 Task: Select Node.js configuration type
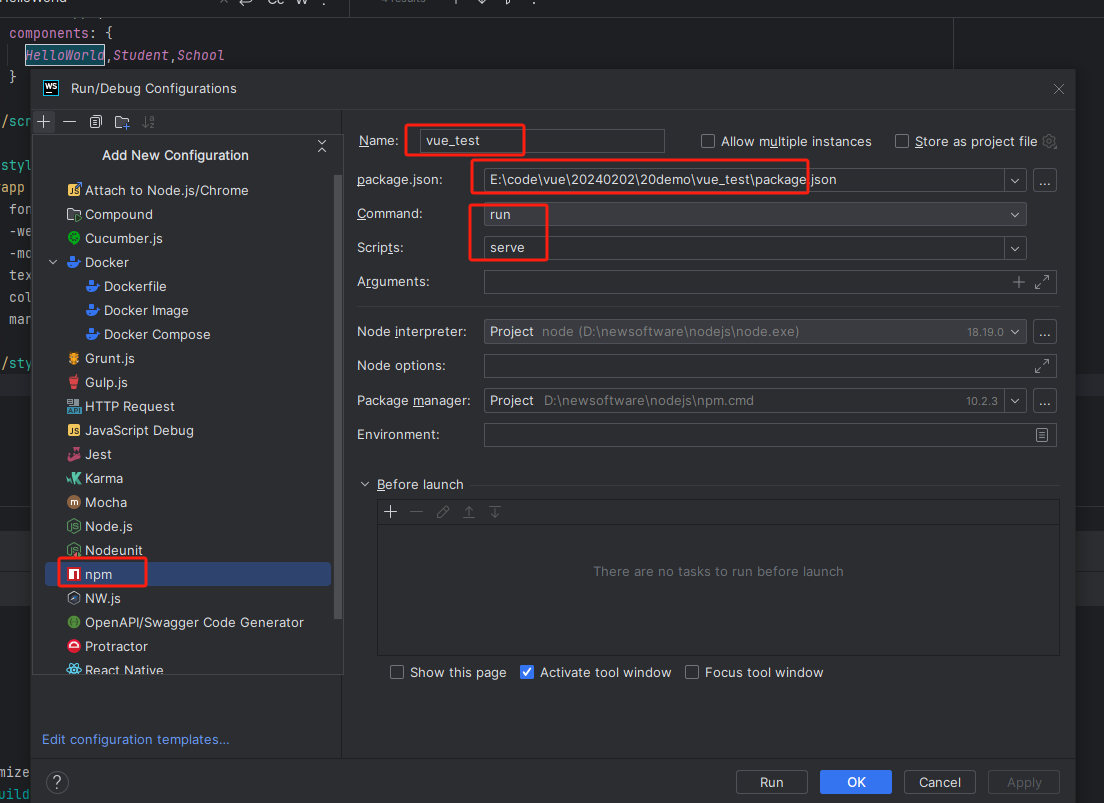(108, 526)
